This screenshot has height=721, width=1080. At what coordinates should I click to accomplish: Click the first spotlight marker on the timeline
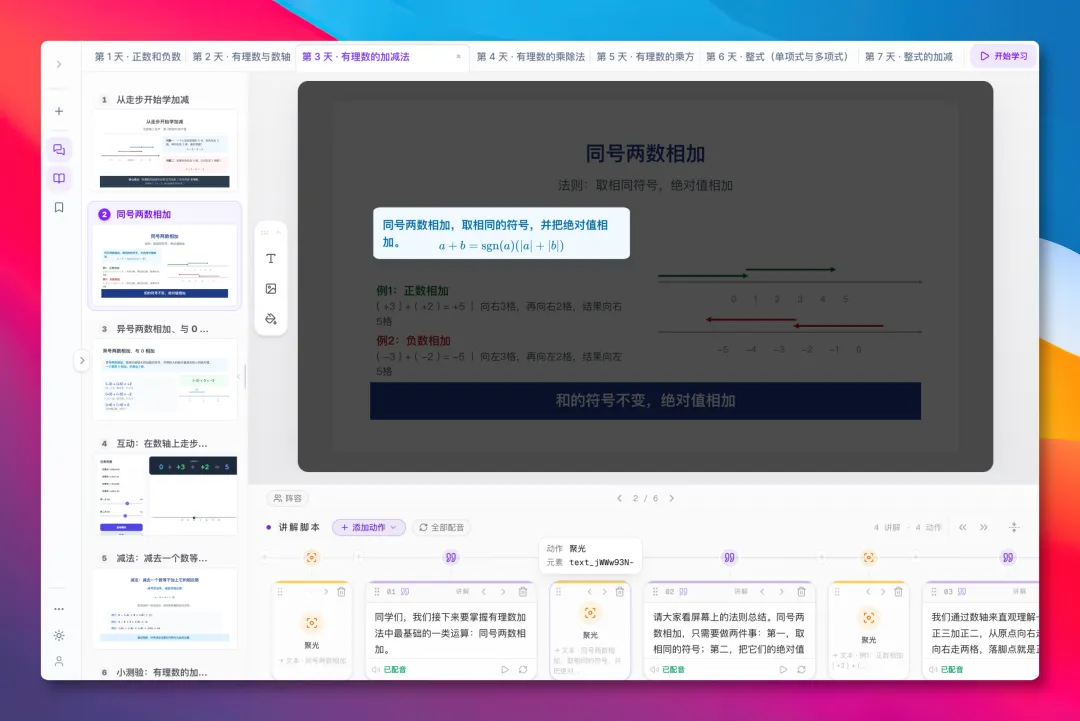pos(311,558)
